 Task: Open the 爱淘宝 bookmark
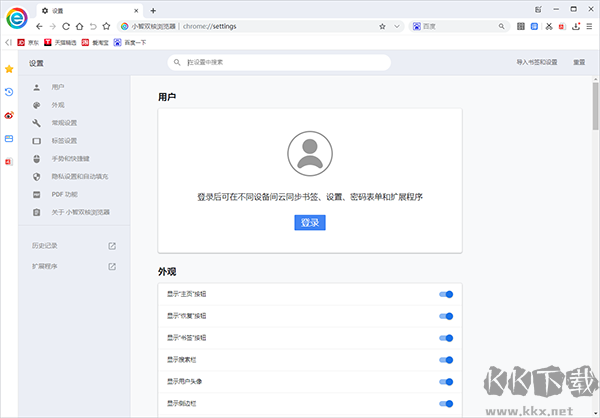click(95, 42)
